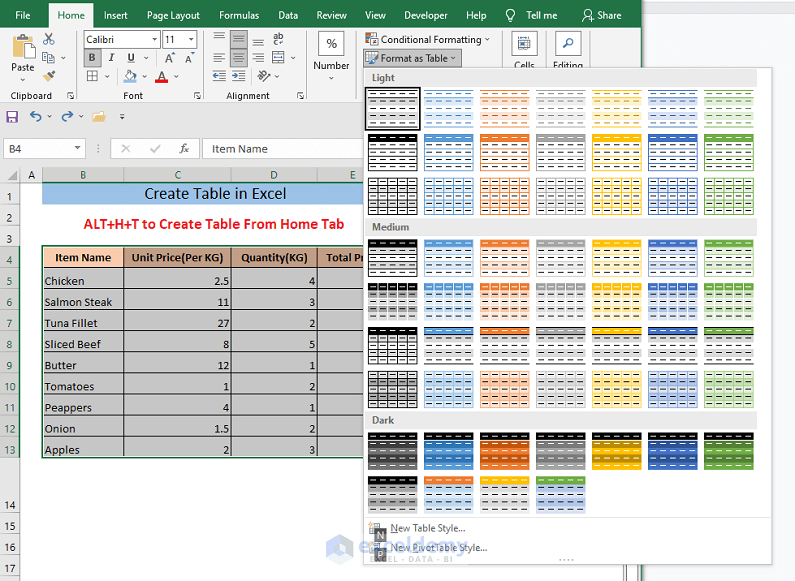The image size is (795, 581).
Task: Open Editing search icon
Action: point(568,45)
